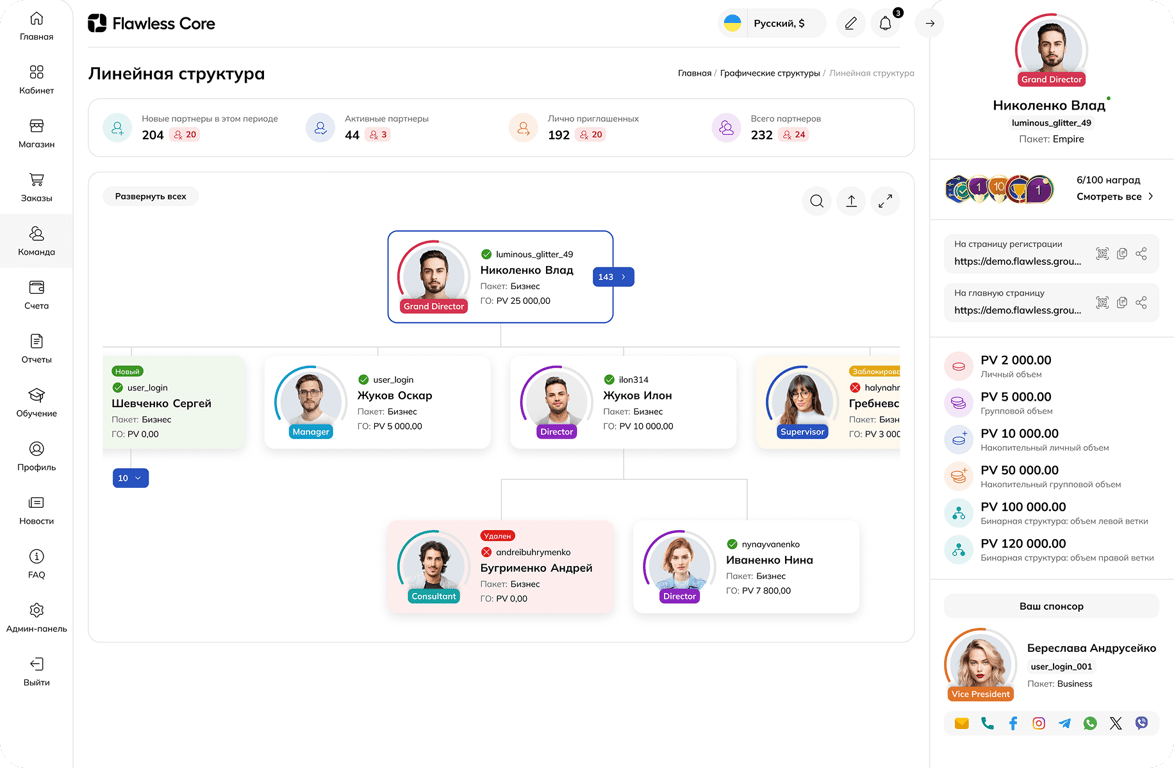Click Всего партнеров stat icon

click(726, 128)
